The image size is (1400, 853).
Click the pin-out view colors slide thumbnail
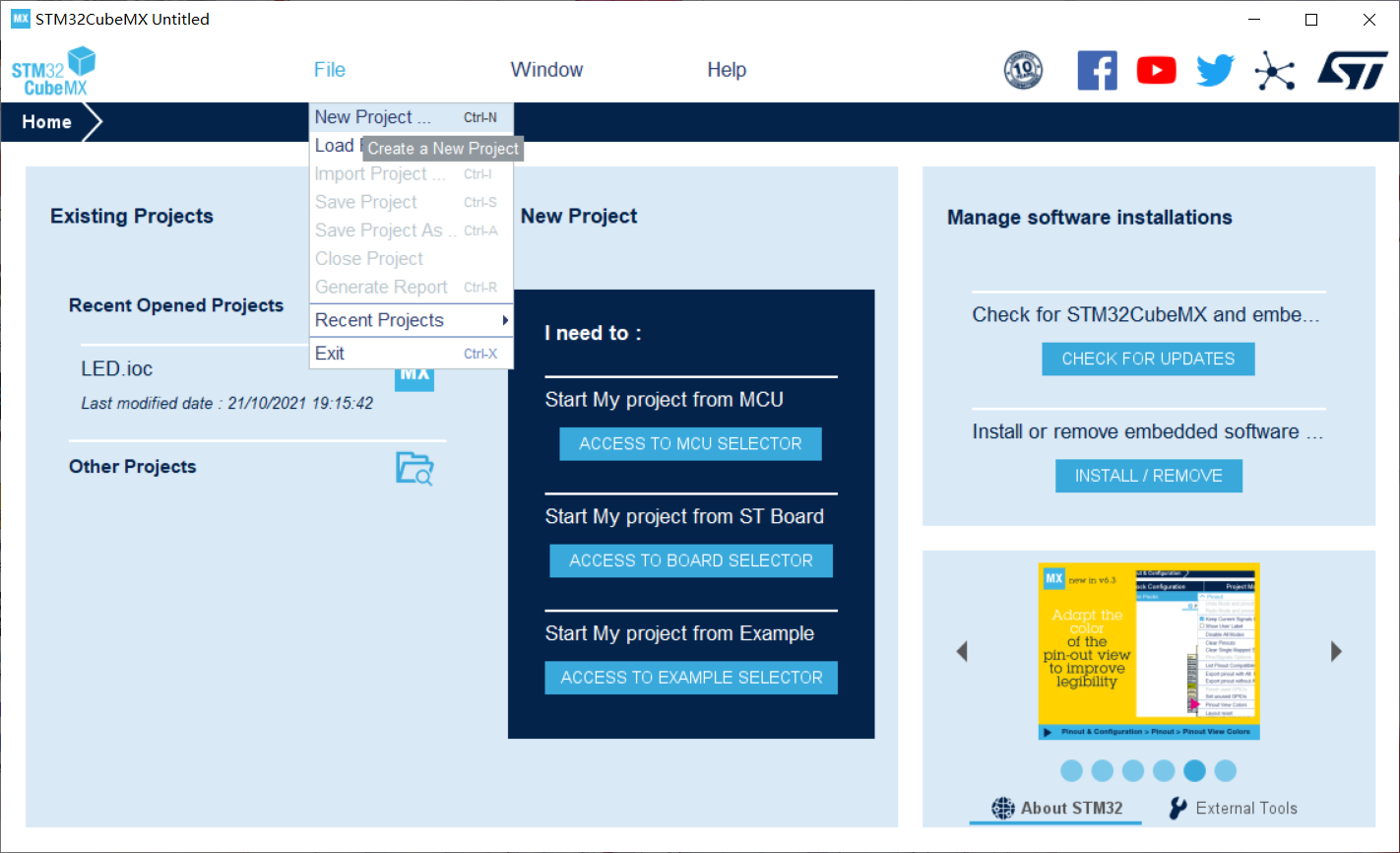point(1149,651)
